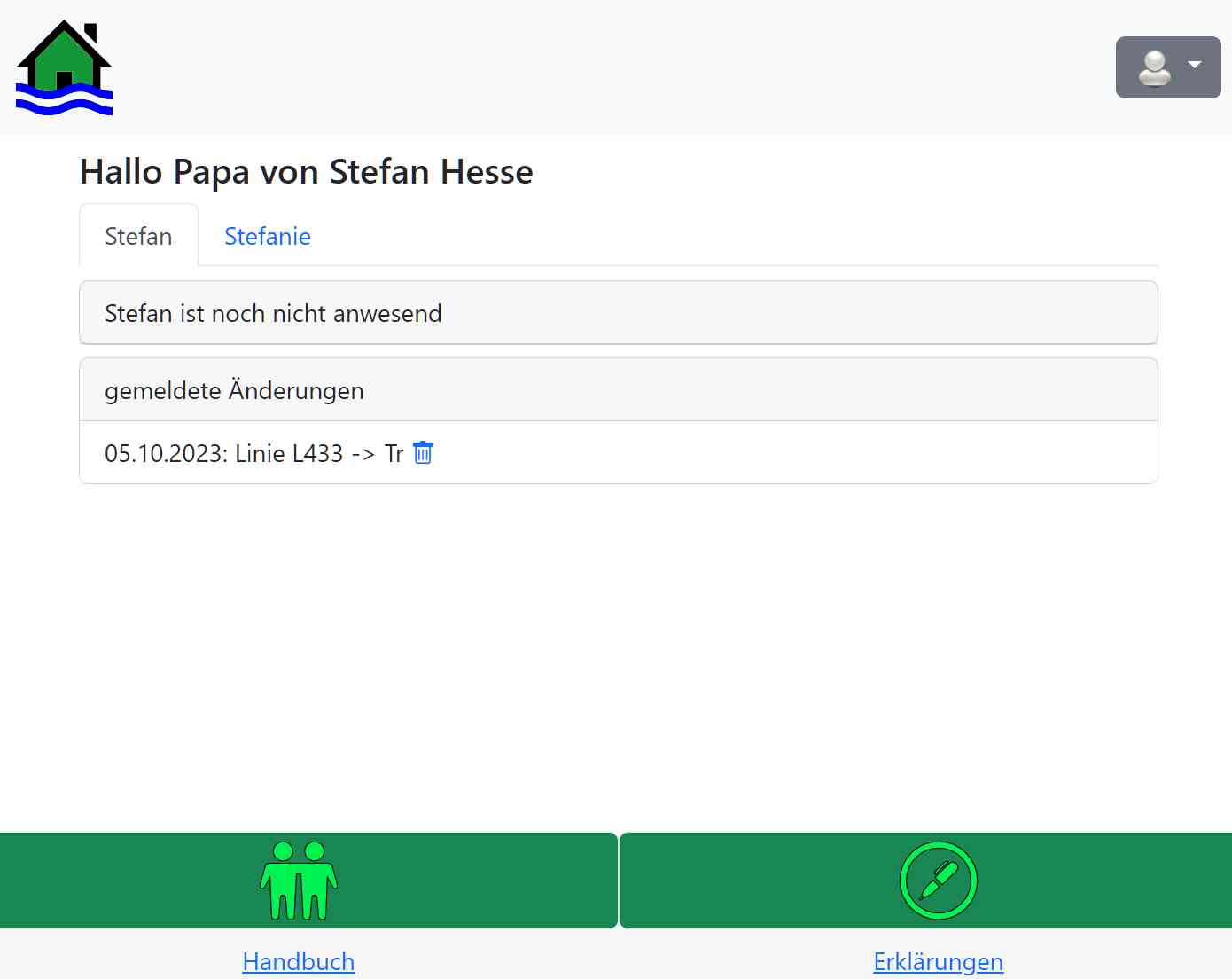Click the 'Tr' destination beside the trash icon

(x=394, y=453)
